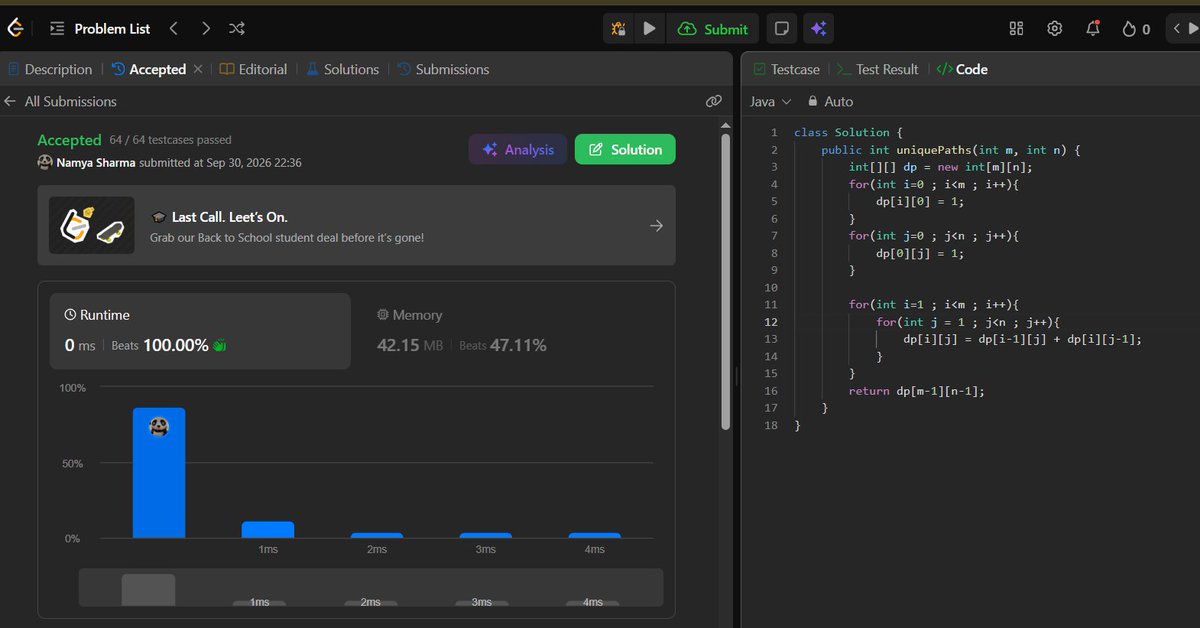Click the Analysis button
Screen dimensions: 1200x628
point(518,149)
